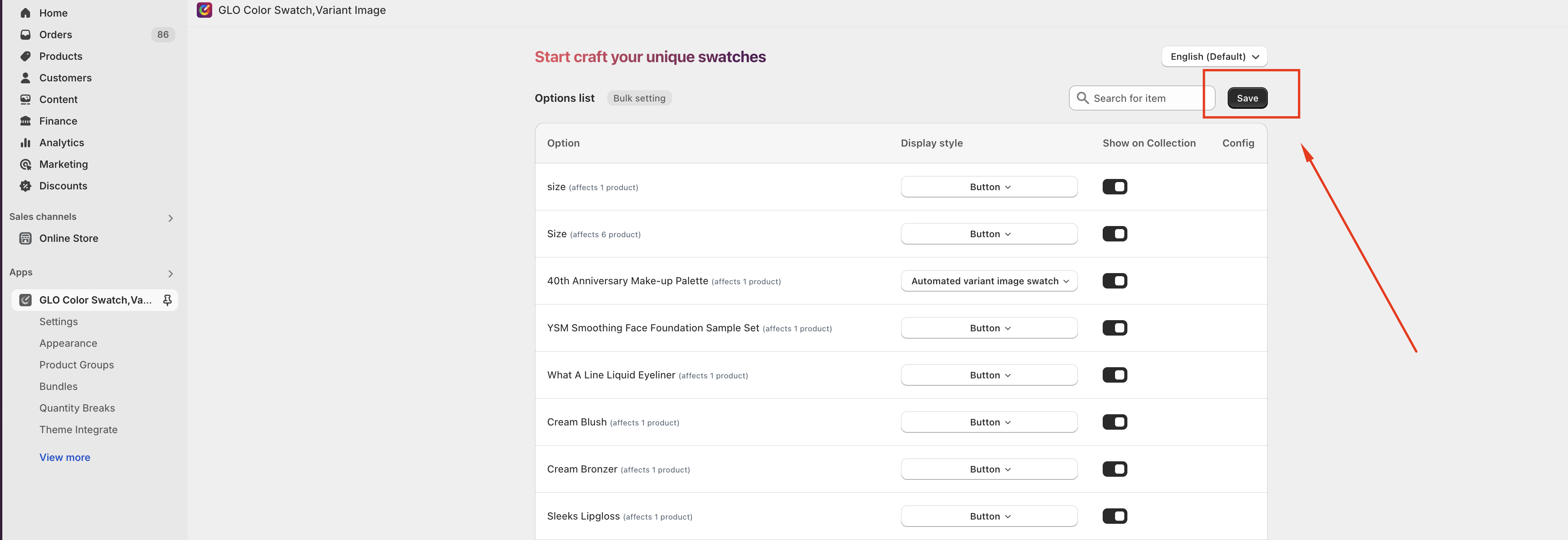The image size is (1568, 540).
Task: Open the Appearance submenu item
Action: pos(68,343)
